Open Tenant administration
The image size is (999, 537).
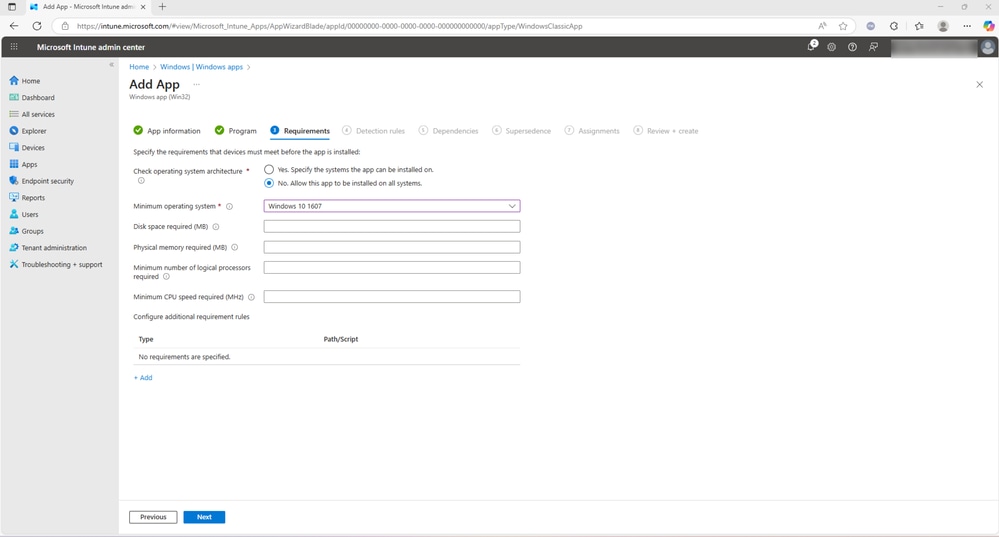point(48,247)
